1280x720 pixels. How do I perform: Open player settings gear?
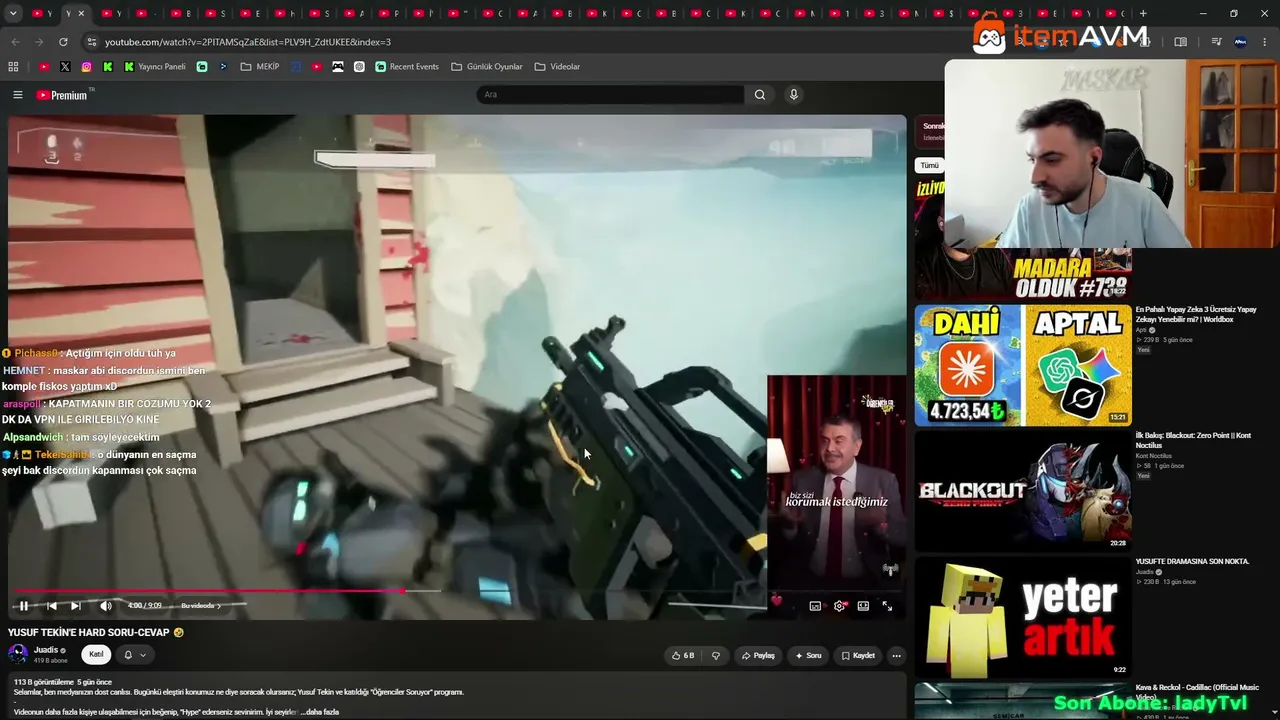click(839, 606)
